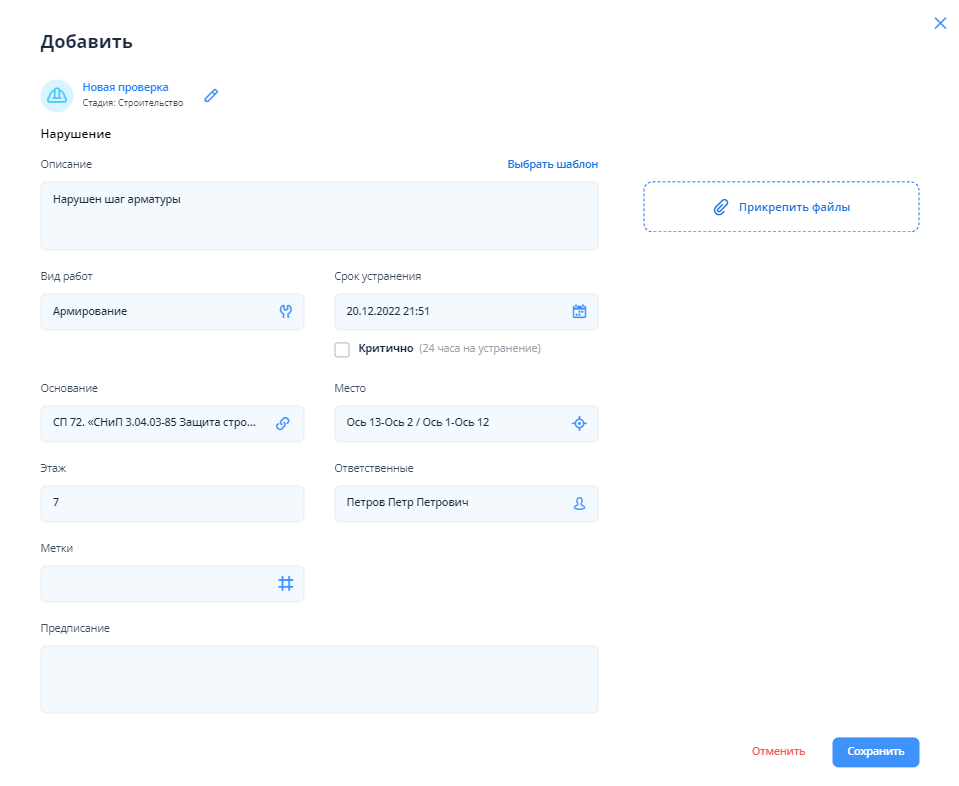
Task: Click into the Предписание text area
Action: (319, 679)
